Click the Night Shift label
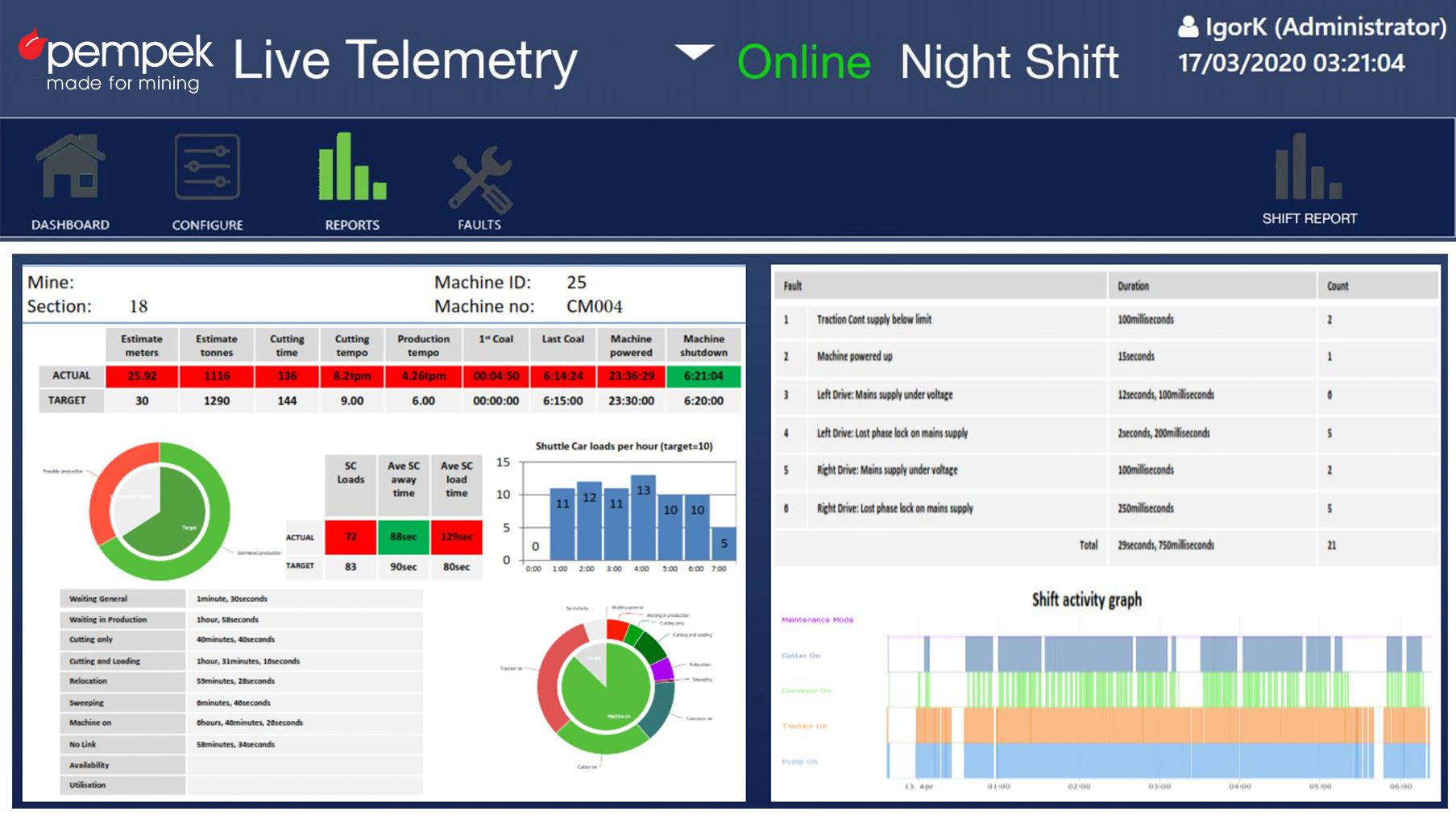Image resolution: width=1456 pixels, height=832 pixels. (x=1009, y=62)
